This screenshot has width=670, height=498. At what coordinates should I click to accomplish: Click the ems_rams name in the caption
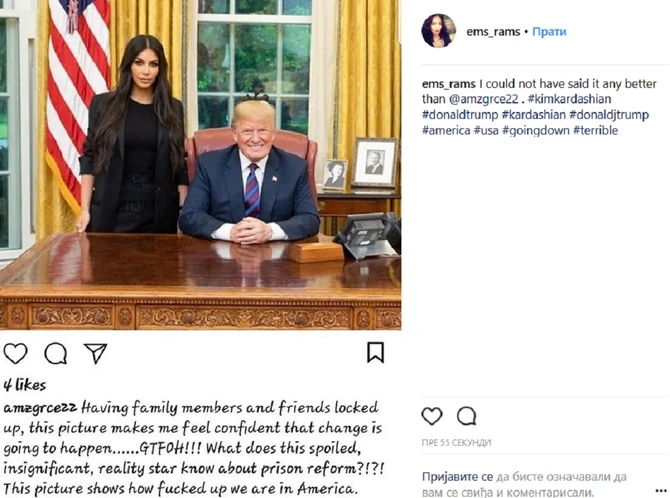[x=449, y=84]
